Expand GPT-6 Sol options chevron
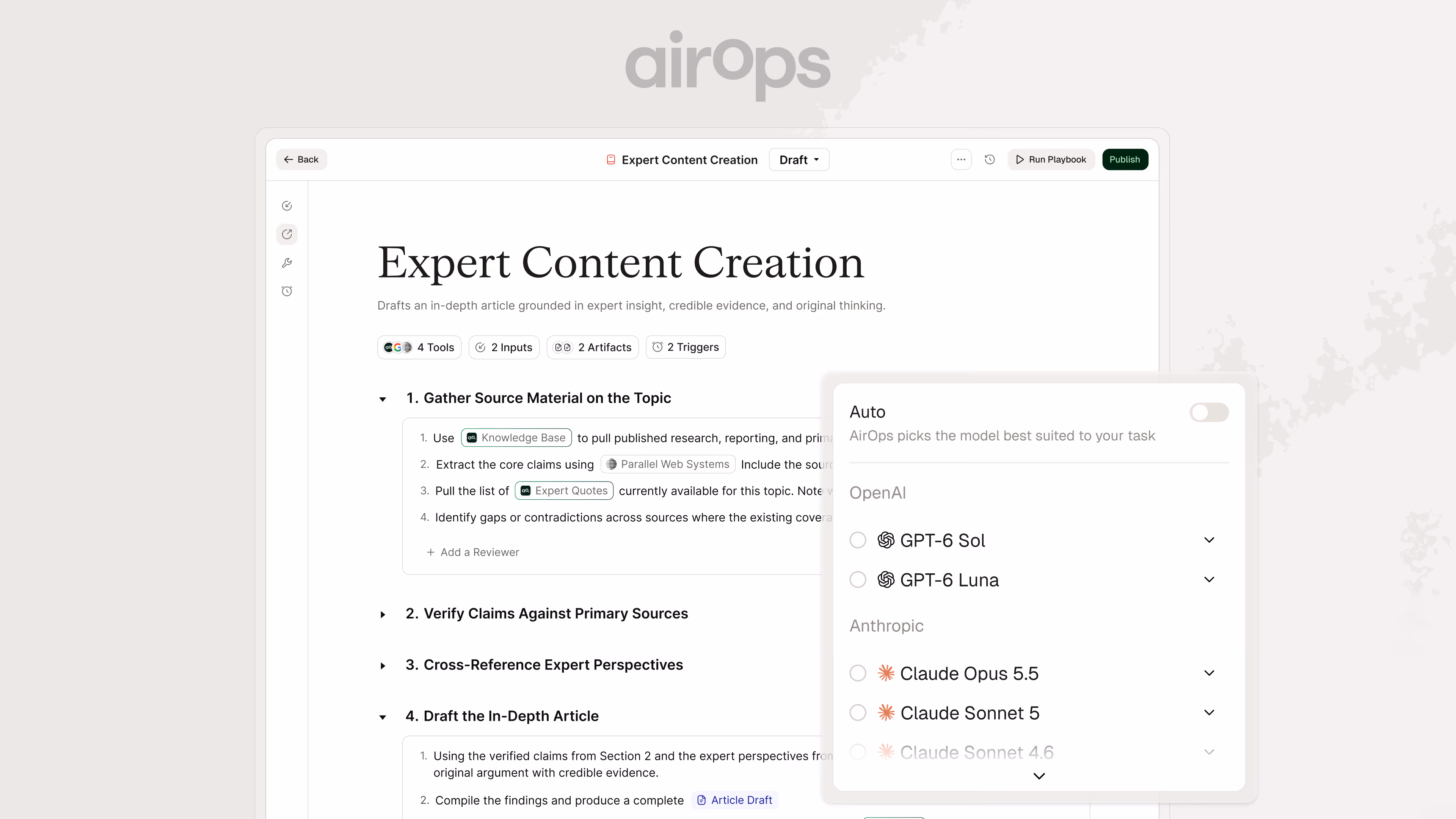Image resolution: width=1456 pixels, height=819 pixels. (x=1209, y=540)
